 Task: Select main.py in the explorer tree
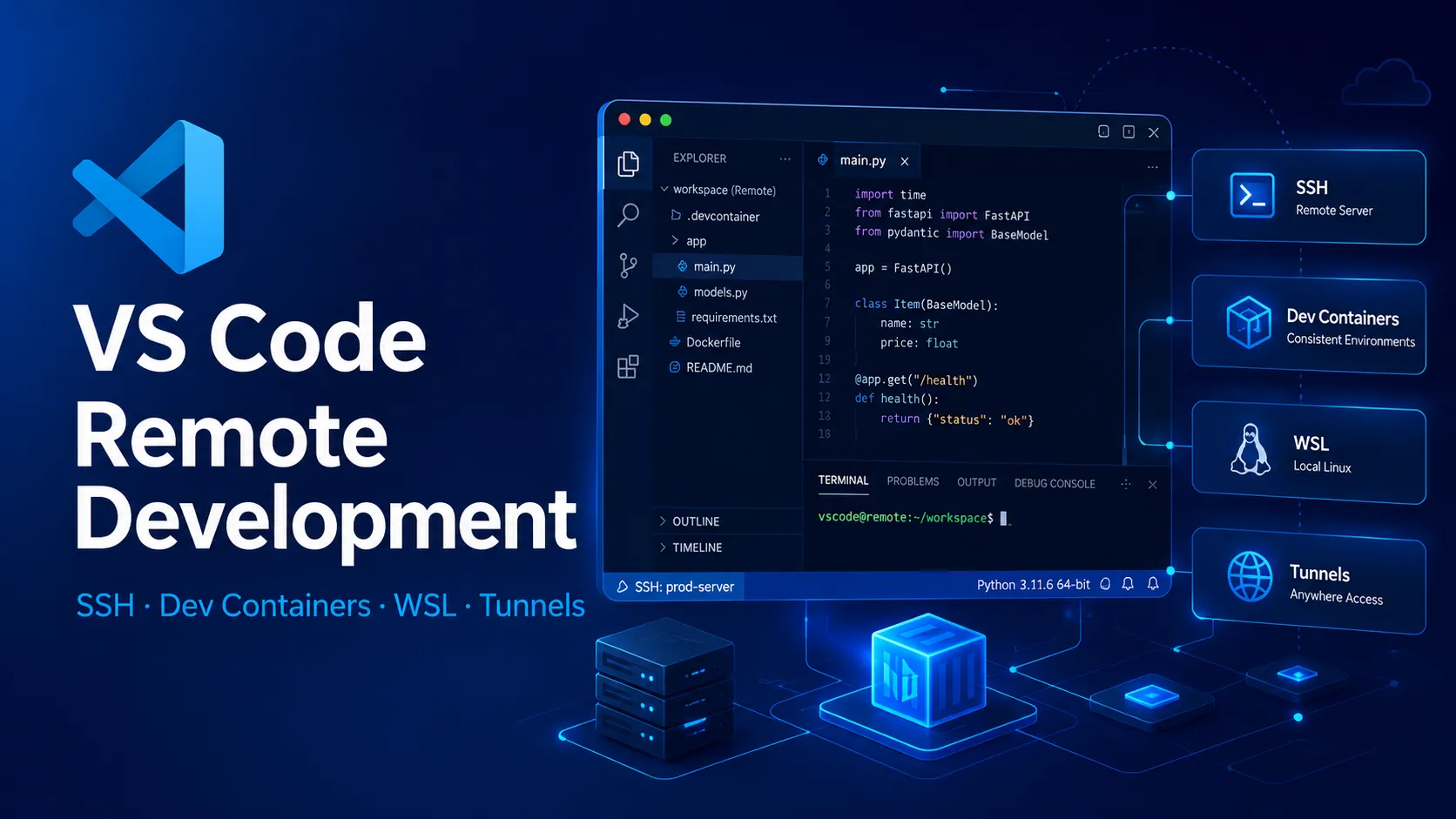click(x=726, y=267)
